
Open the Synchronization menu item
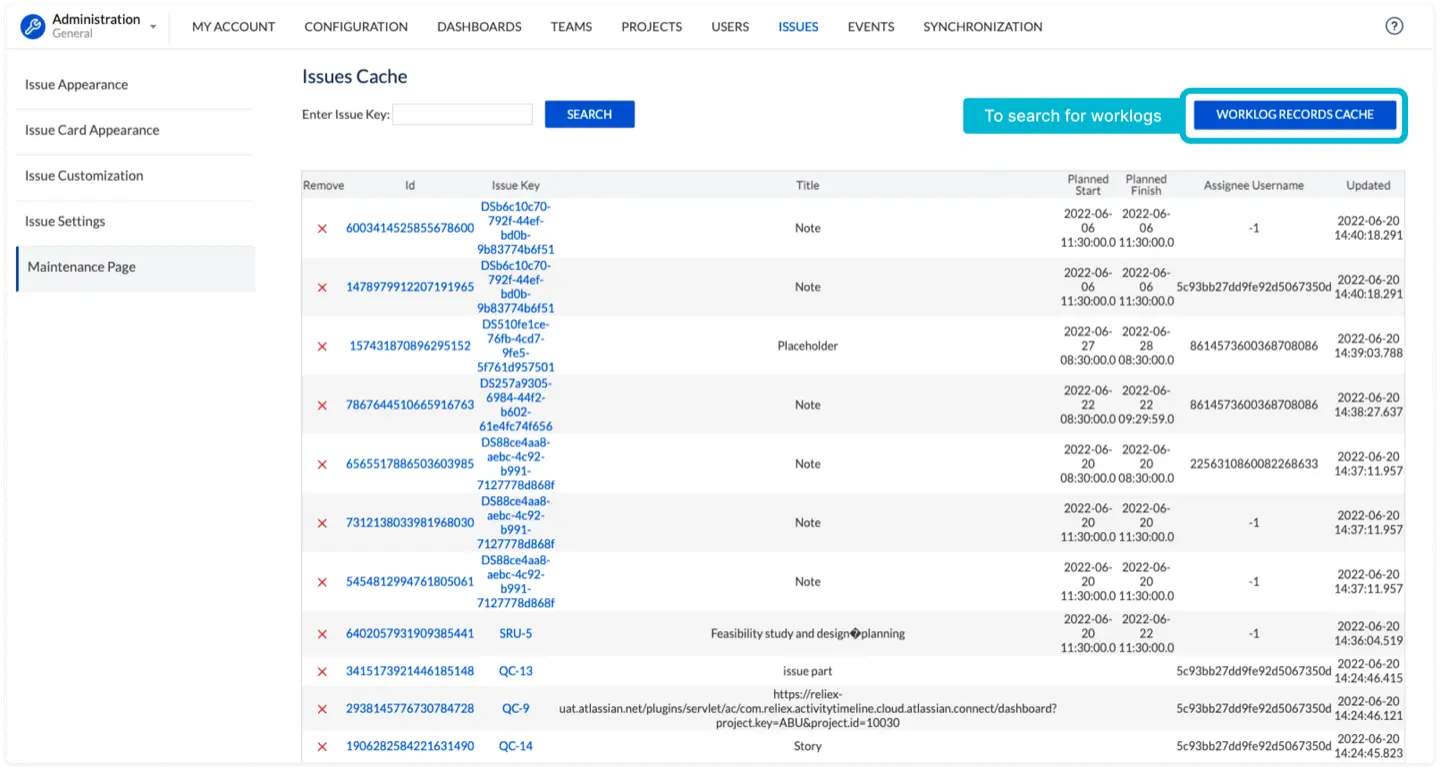982,27
